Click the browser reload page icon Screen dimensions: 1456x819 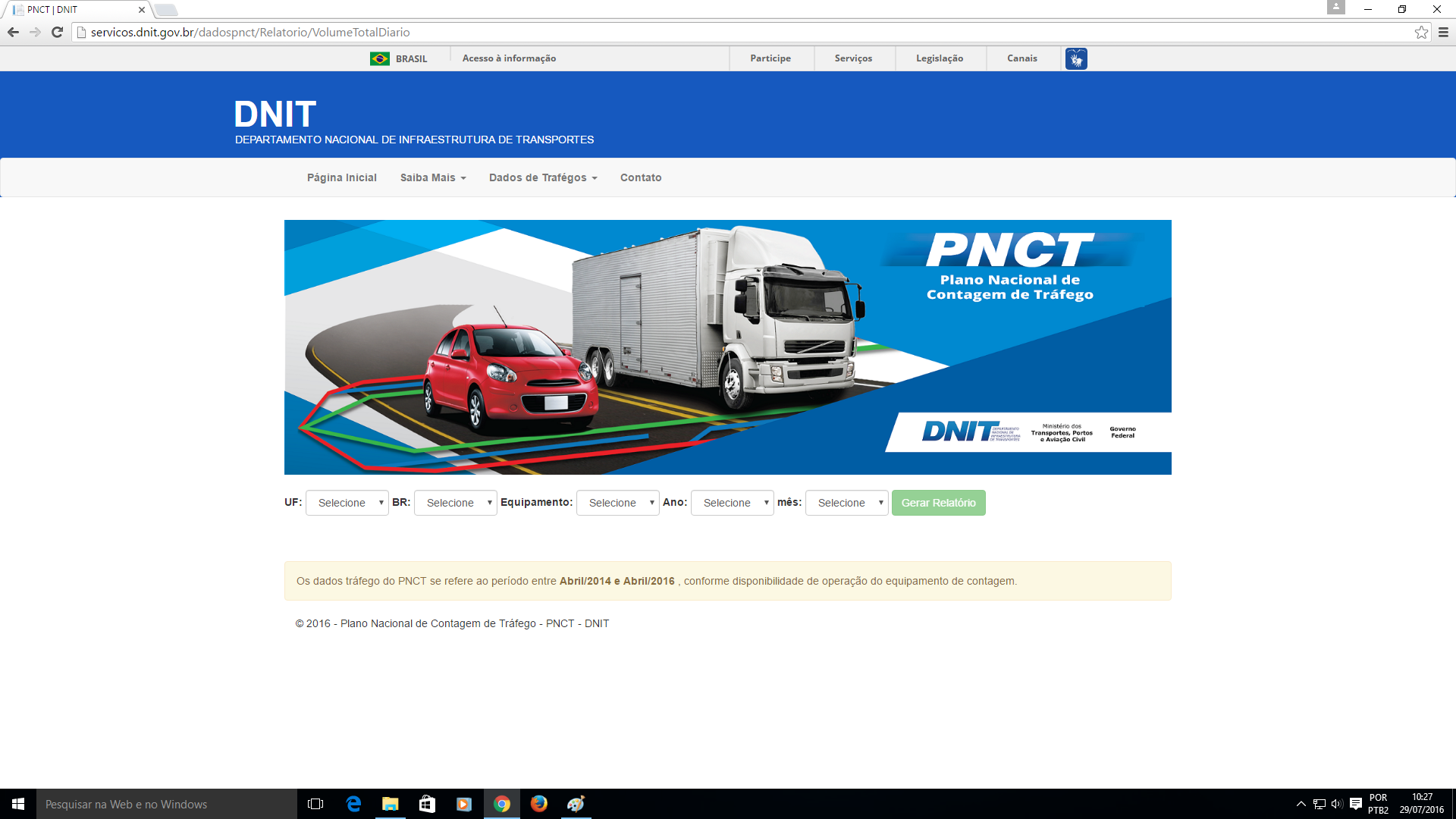57,32
